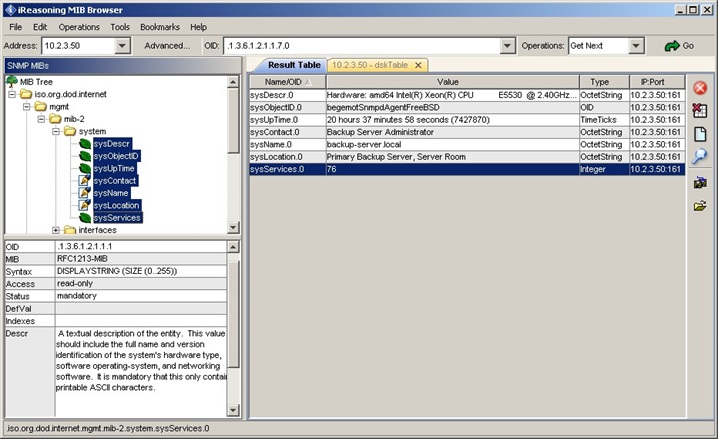Click the blank document icon in right toolbar
This screenshot has width=718, height=439.
coord(700,134)
